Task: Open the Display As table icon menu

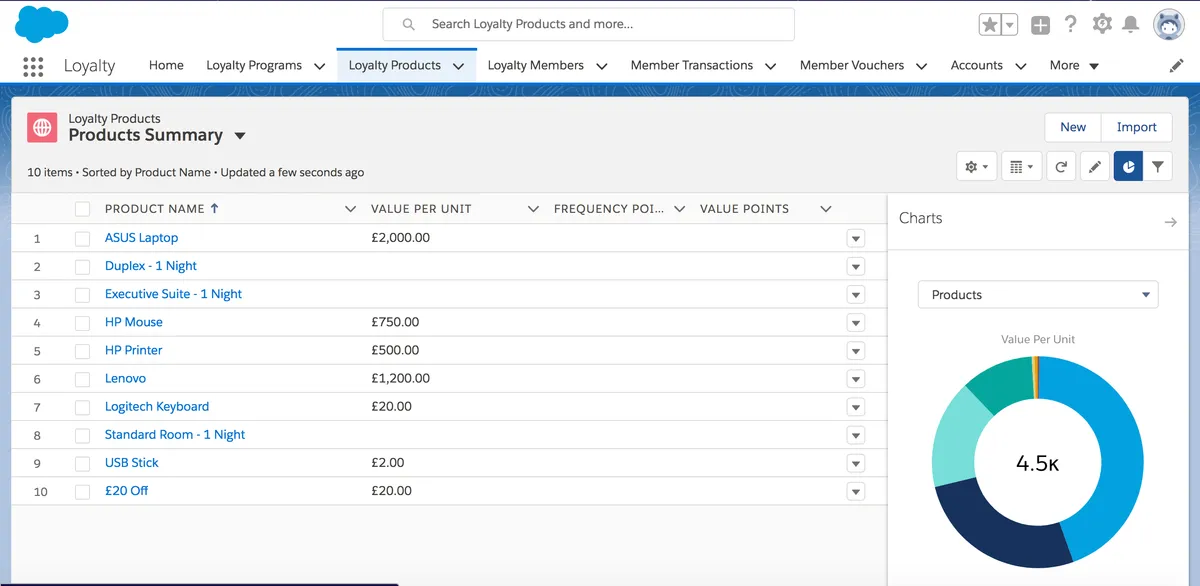Action: tap(1021, 167)
